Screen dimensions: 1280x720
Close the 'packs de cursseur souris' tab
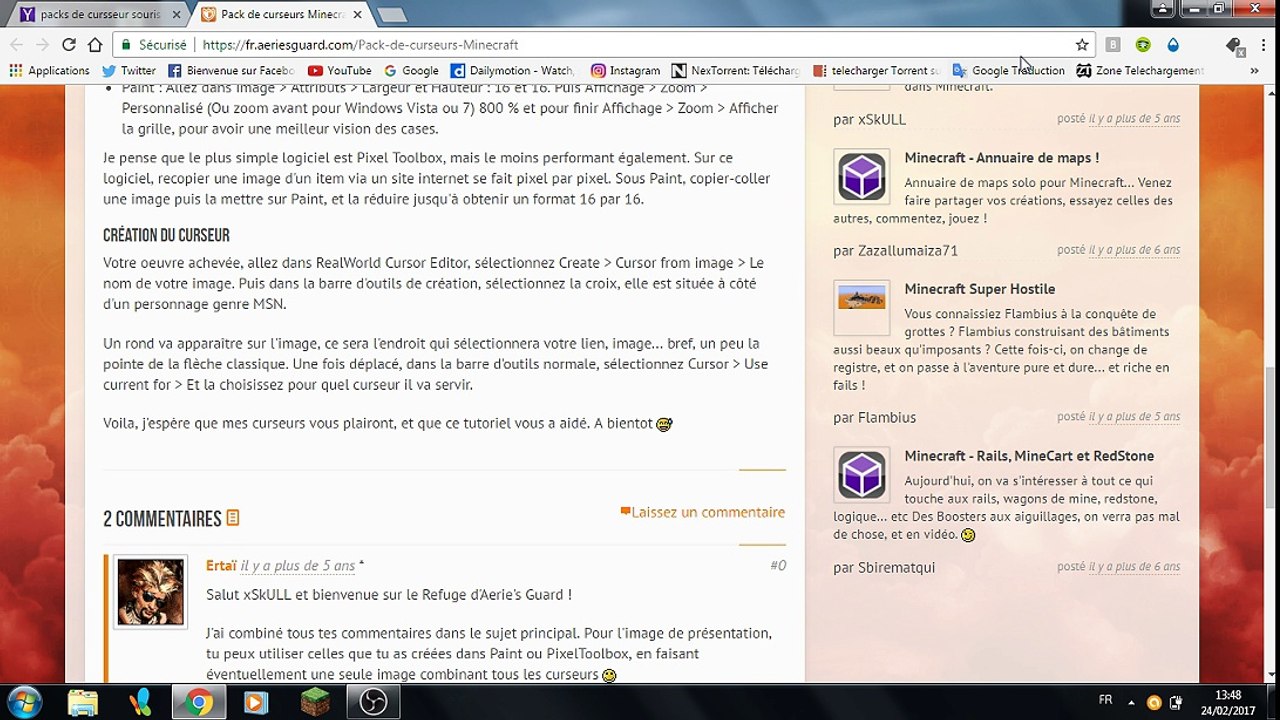(177, 15)
